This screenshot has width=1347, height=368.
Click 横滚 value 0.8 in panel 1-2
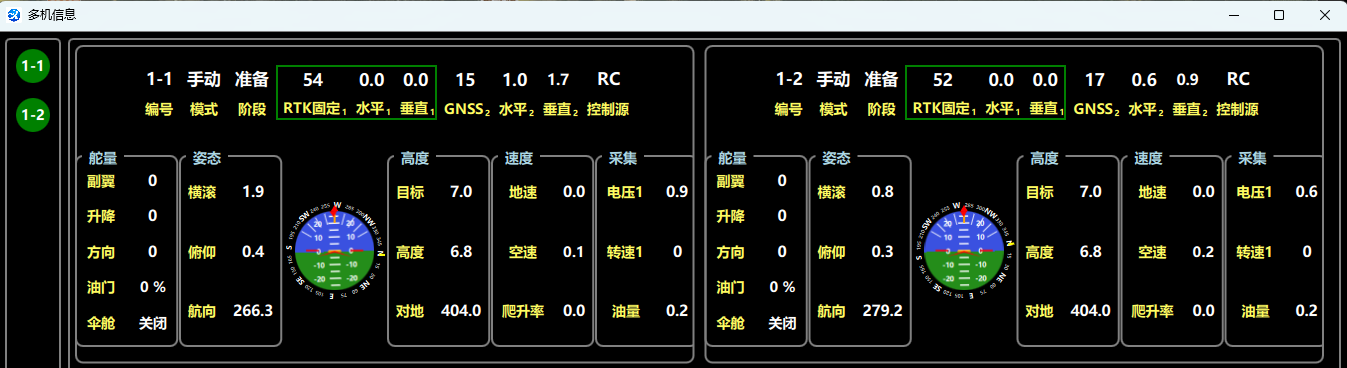[883, 191]
